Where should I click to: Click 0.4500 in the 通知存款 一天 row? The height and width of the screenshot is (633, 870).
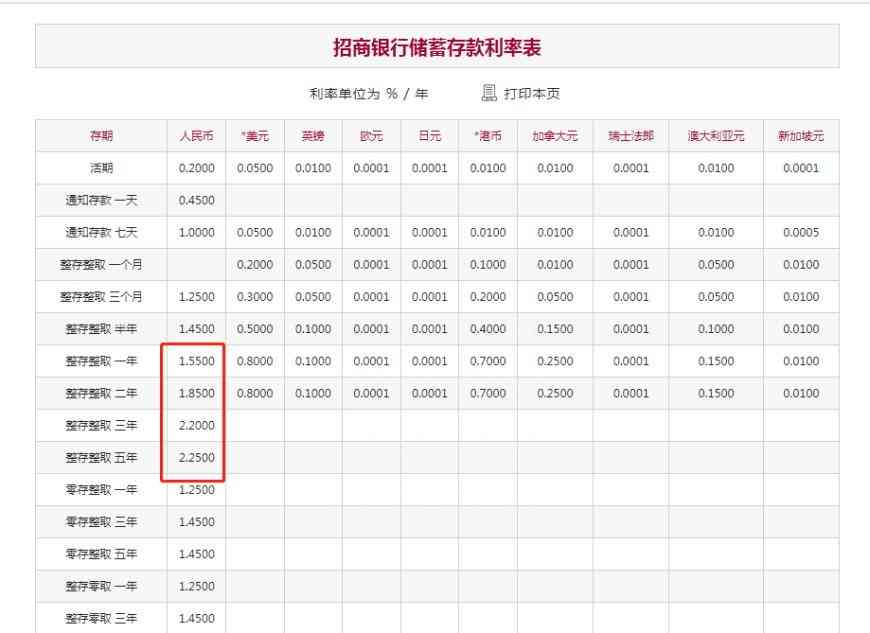point(196,200)
